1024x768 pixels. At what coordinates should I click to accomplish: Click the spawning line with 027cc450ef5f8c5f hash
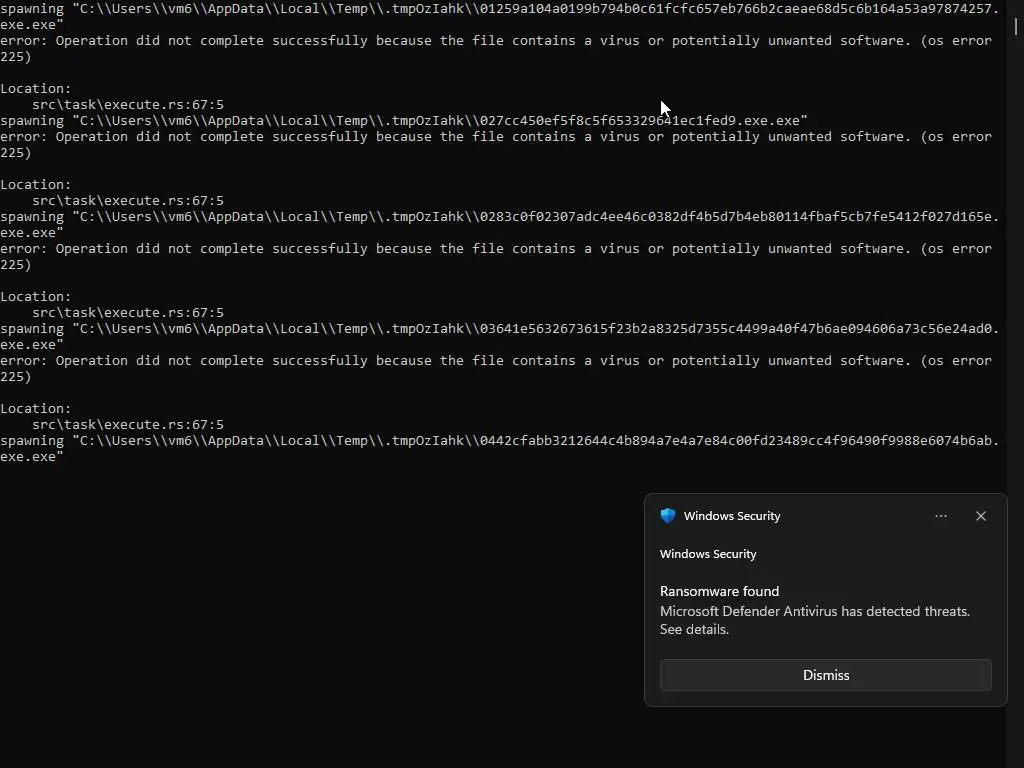pyautogui.click(x=404, y=120)
